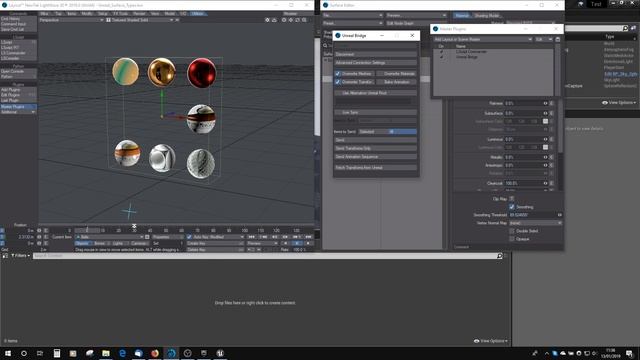Click Disconnect in Unreal Bridge
The image size is (640, 360).
(x=376, y=54)
